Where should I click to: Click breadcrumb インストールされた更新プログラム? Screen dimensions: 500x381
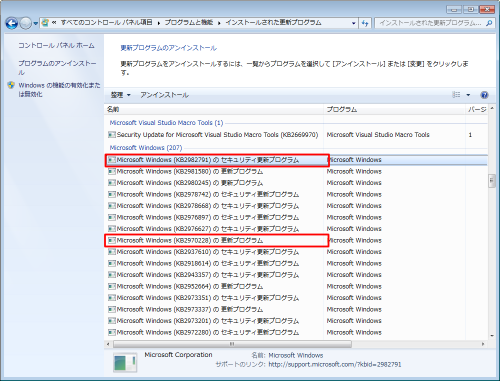tap(273, 22)
